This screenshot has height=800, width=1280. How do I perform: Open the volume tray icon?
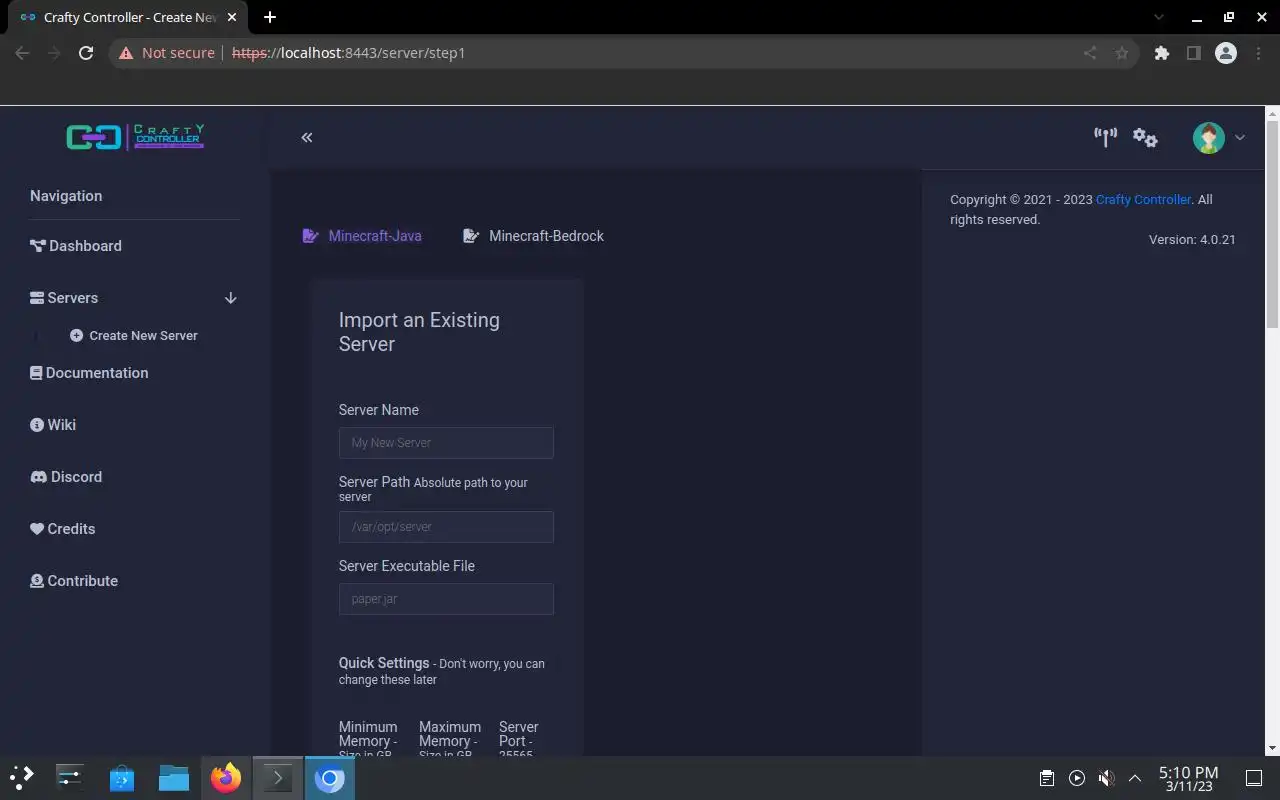pos(1106,778)
